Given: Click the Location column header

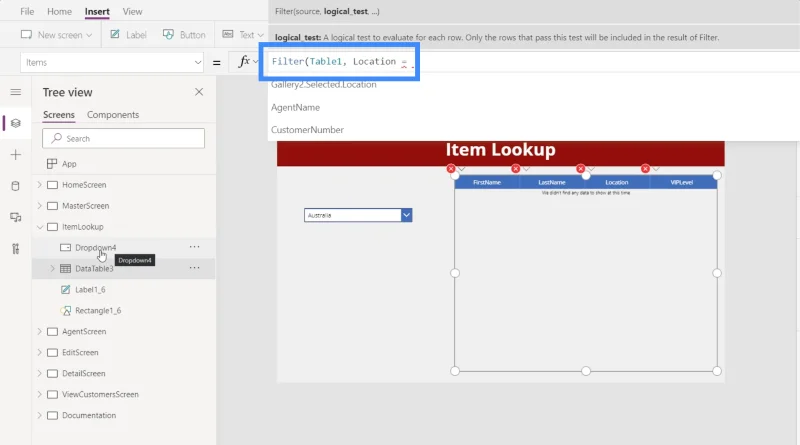Looking at the screenshot, I should click(x=616, y=182).
